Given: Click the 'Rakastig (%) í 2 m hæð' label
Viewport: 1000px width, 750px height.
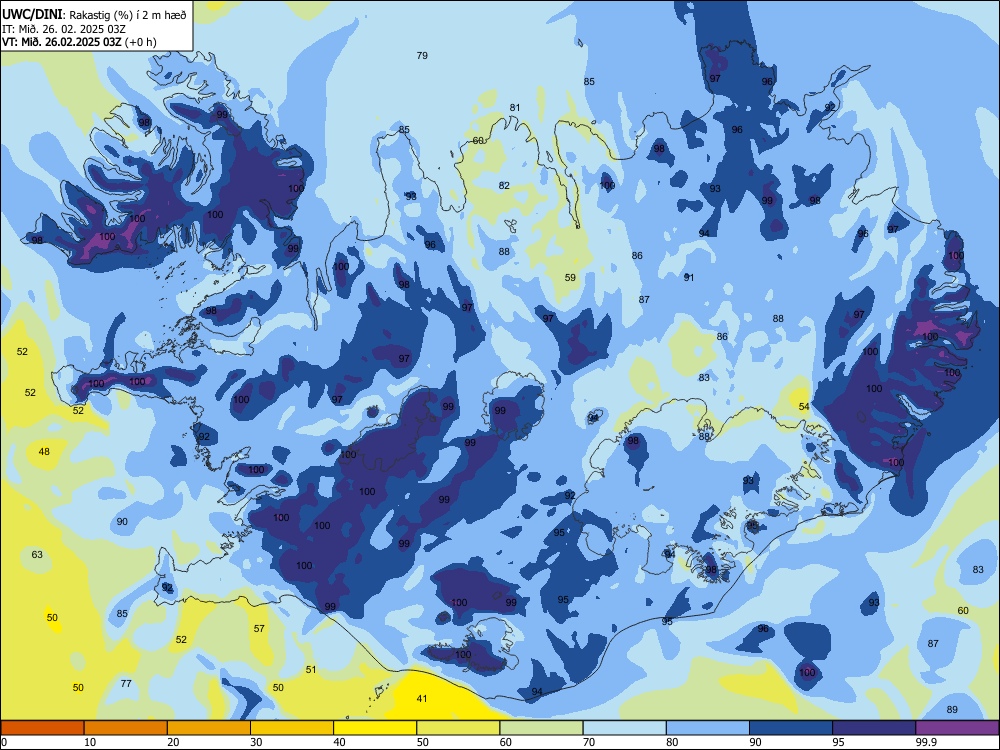Looking at the screenshot, I should [x=128, y=15].
